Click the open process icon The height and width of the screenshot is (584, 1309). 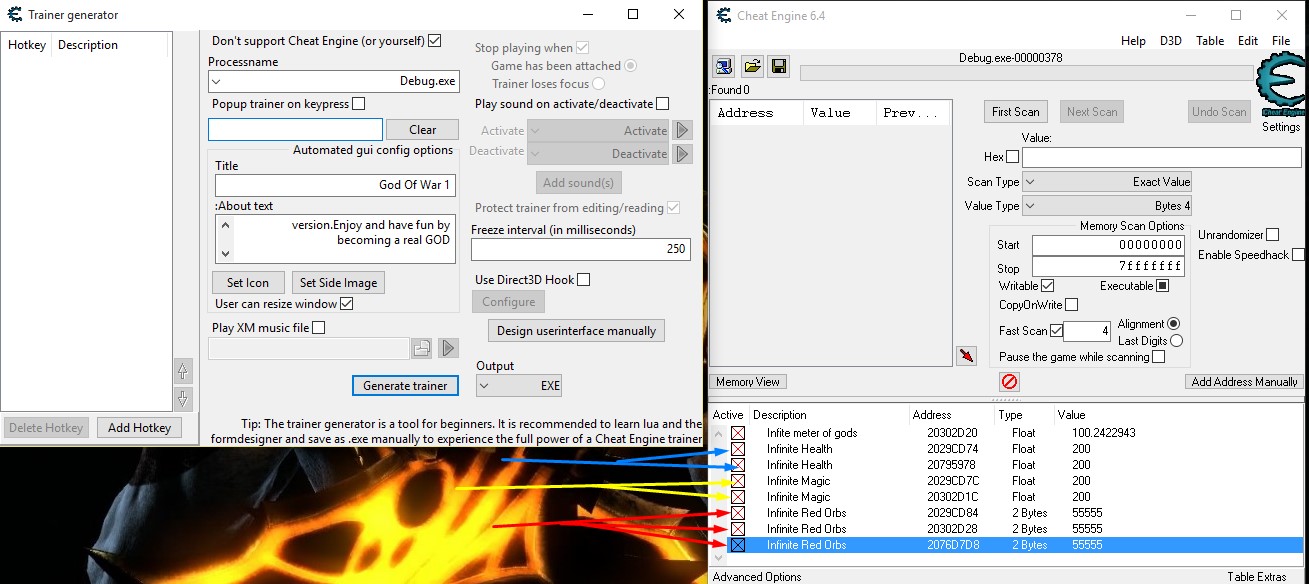click(x=724, y=67)
